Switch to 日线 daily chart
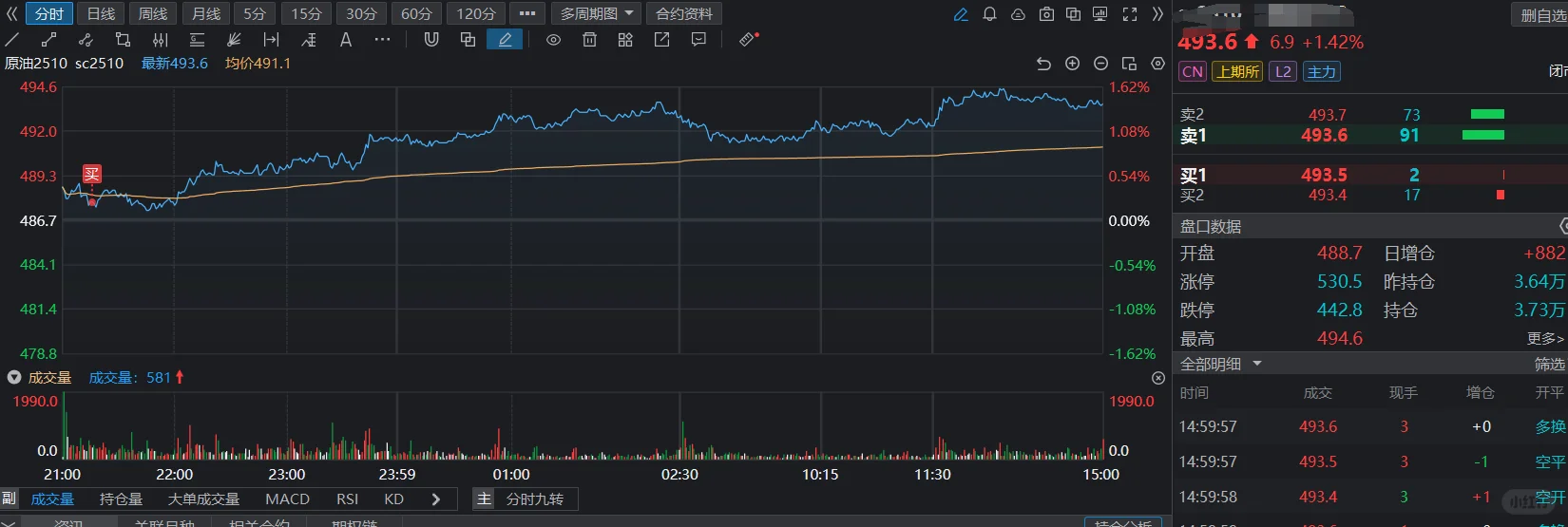Viewport: 1568px width, 527px height. pos(101,14)
